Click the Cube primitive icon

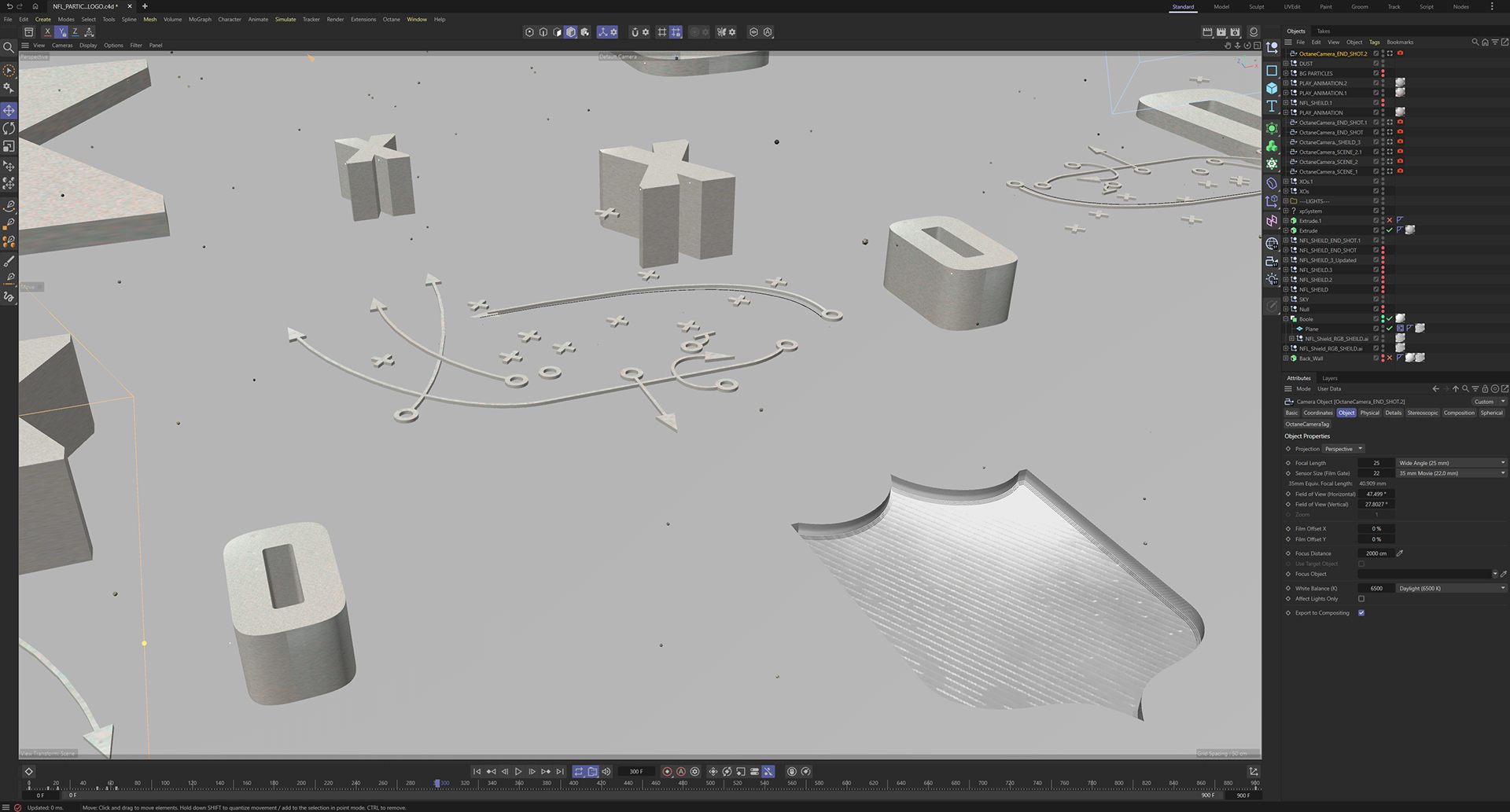(x=1272, y=88)
